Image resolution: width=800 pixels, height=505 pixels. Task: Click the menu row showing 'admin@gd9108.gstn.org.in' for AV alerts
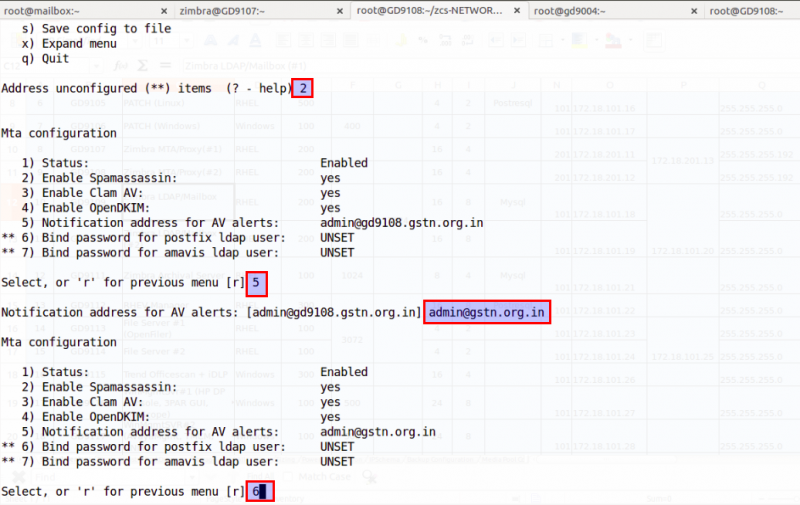click(x=253, y=223)
